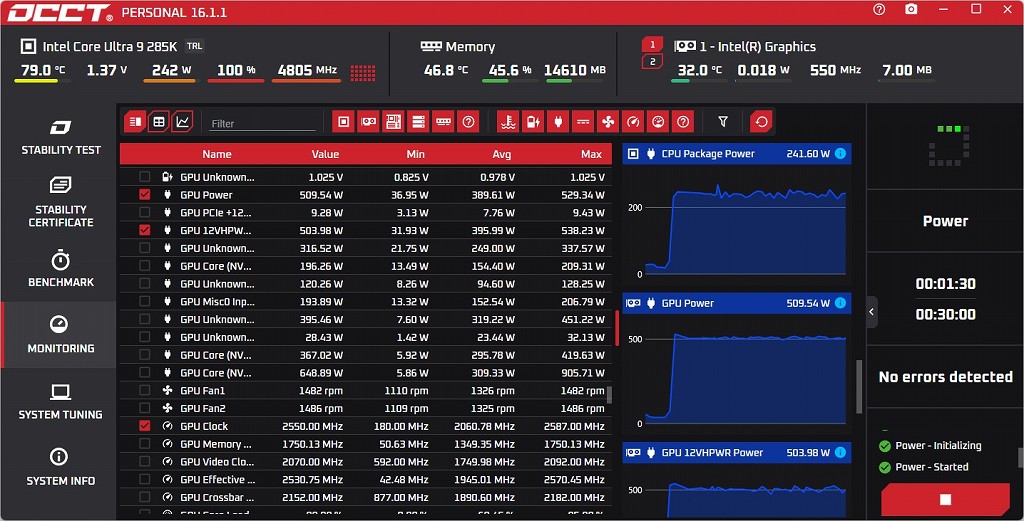Switch to the graph-only view icon

tap(183, 121)
